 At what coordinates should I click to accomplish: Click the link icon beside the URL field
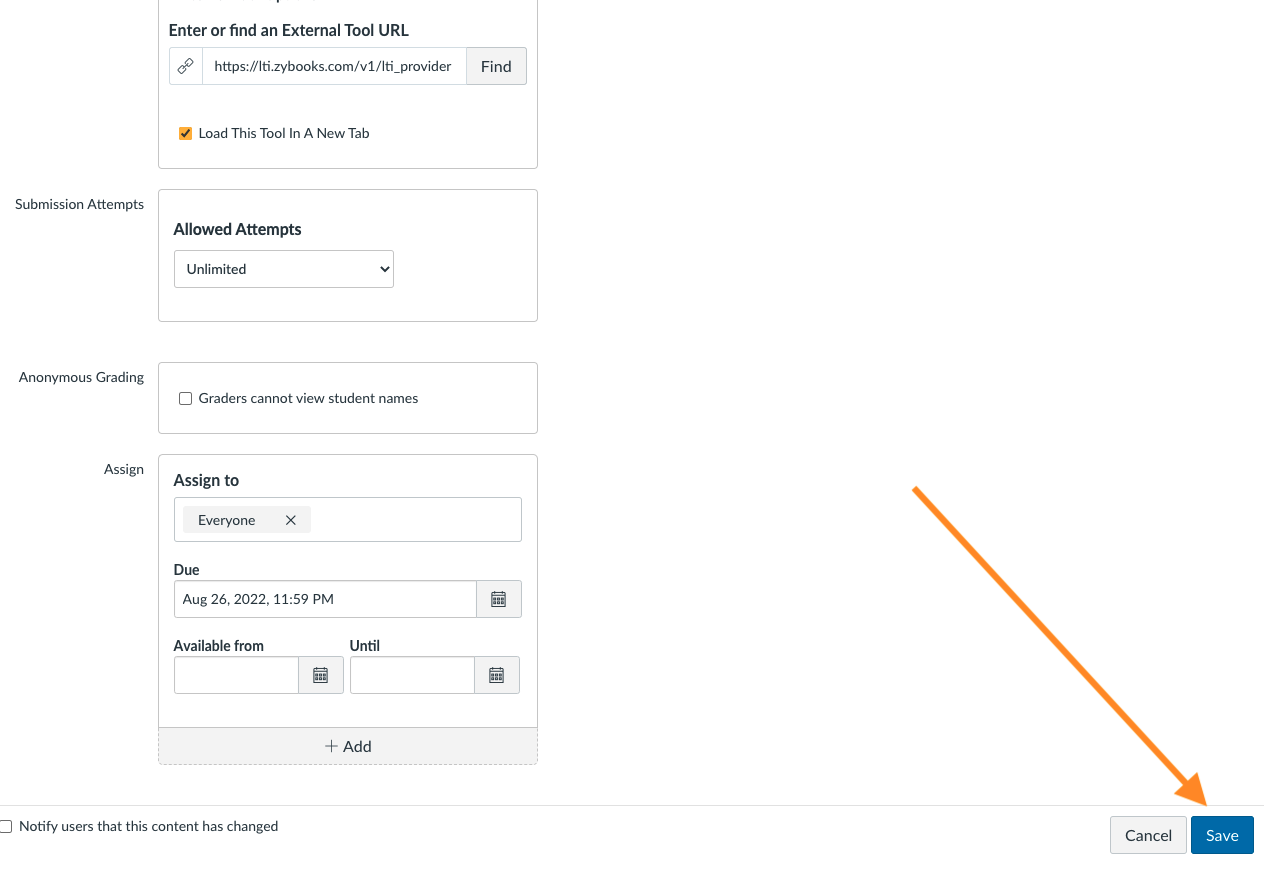(x=185, y=66)
